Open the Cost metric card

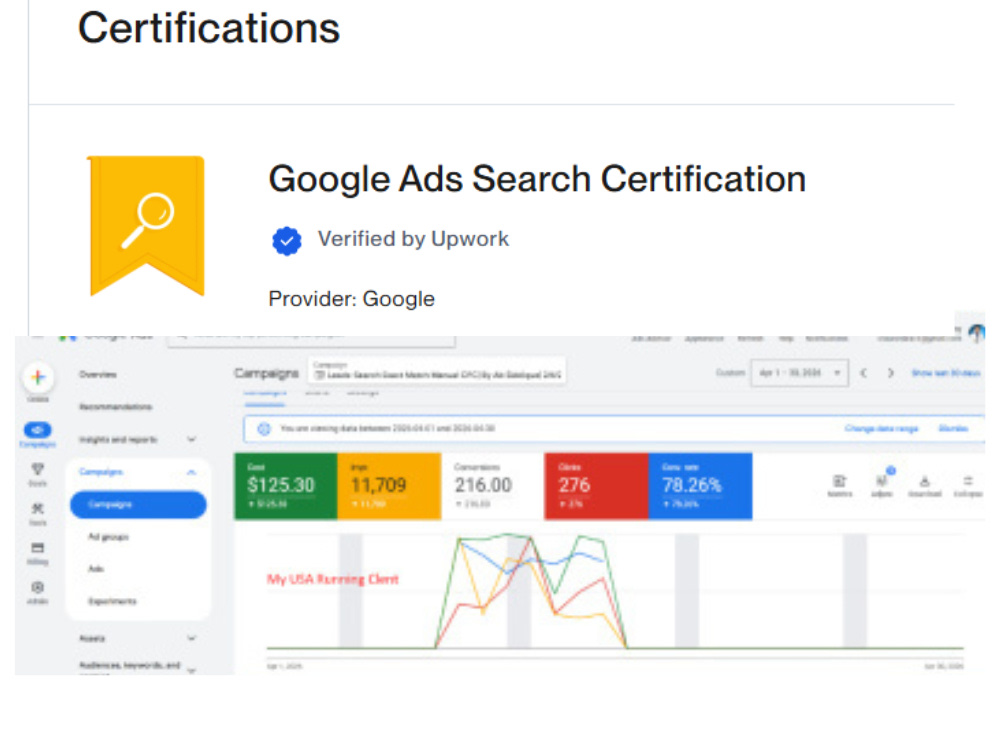(x=286, y=486)
